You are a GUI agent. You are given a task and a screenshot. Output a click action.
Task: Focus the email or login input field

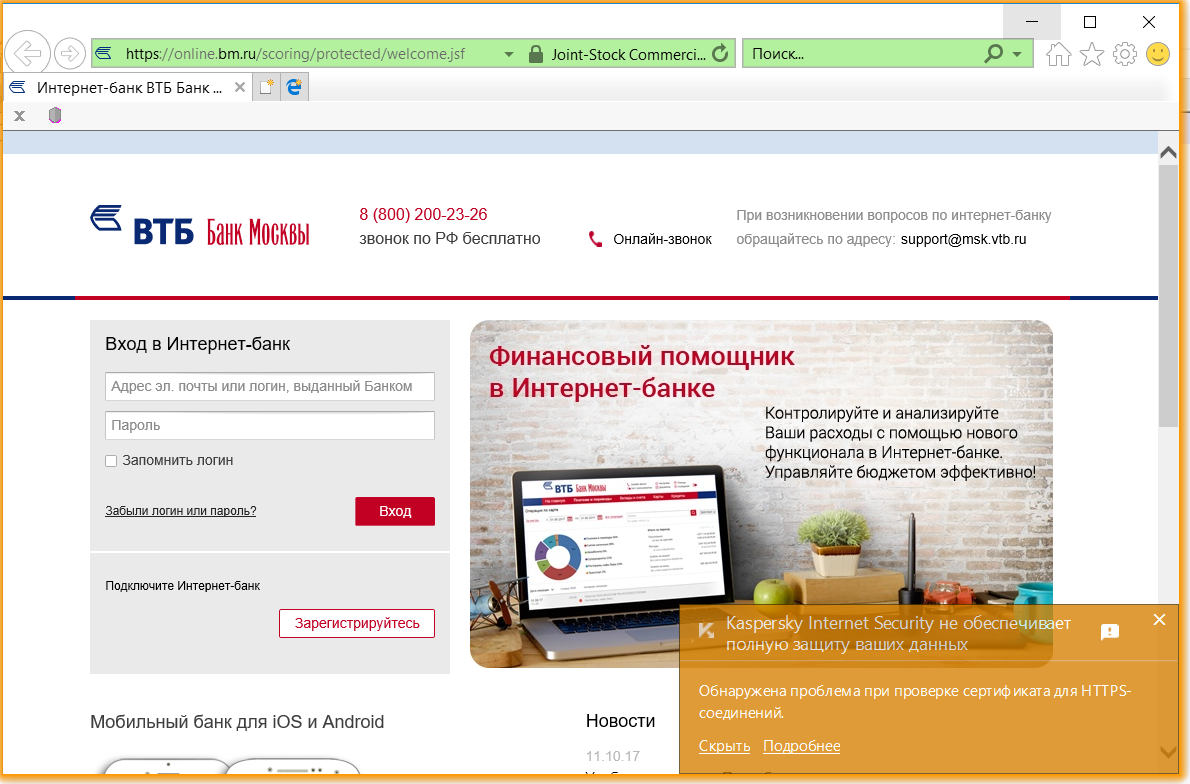[x=269, y=386]
